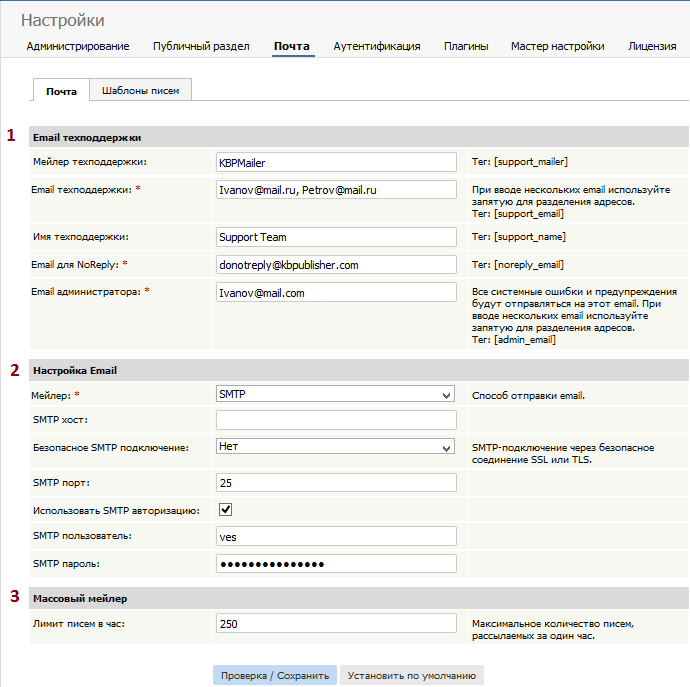Image resolution: width=690 pixels, height=687 pixels.
Task: Open the Лицензия tab
Action: [x=652, y=46]
